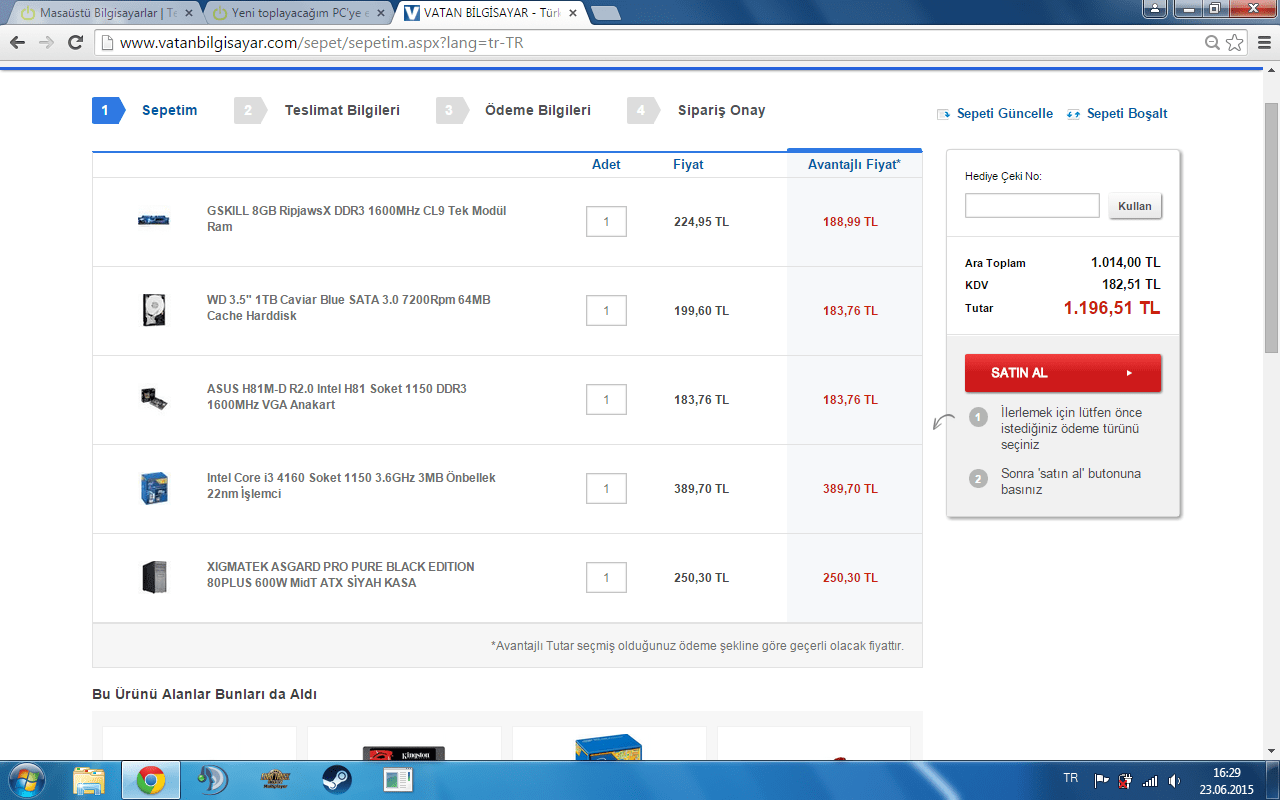Click Sepeti Boşalt link
The height and width of the screenshot is (800, 1280).
[x=1127, y=114]
